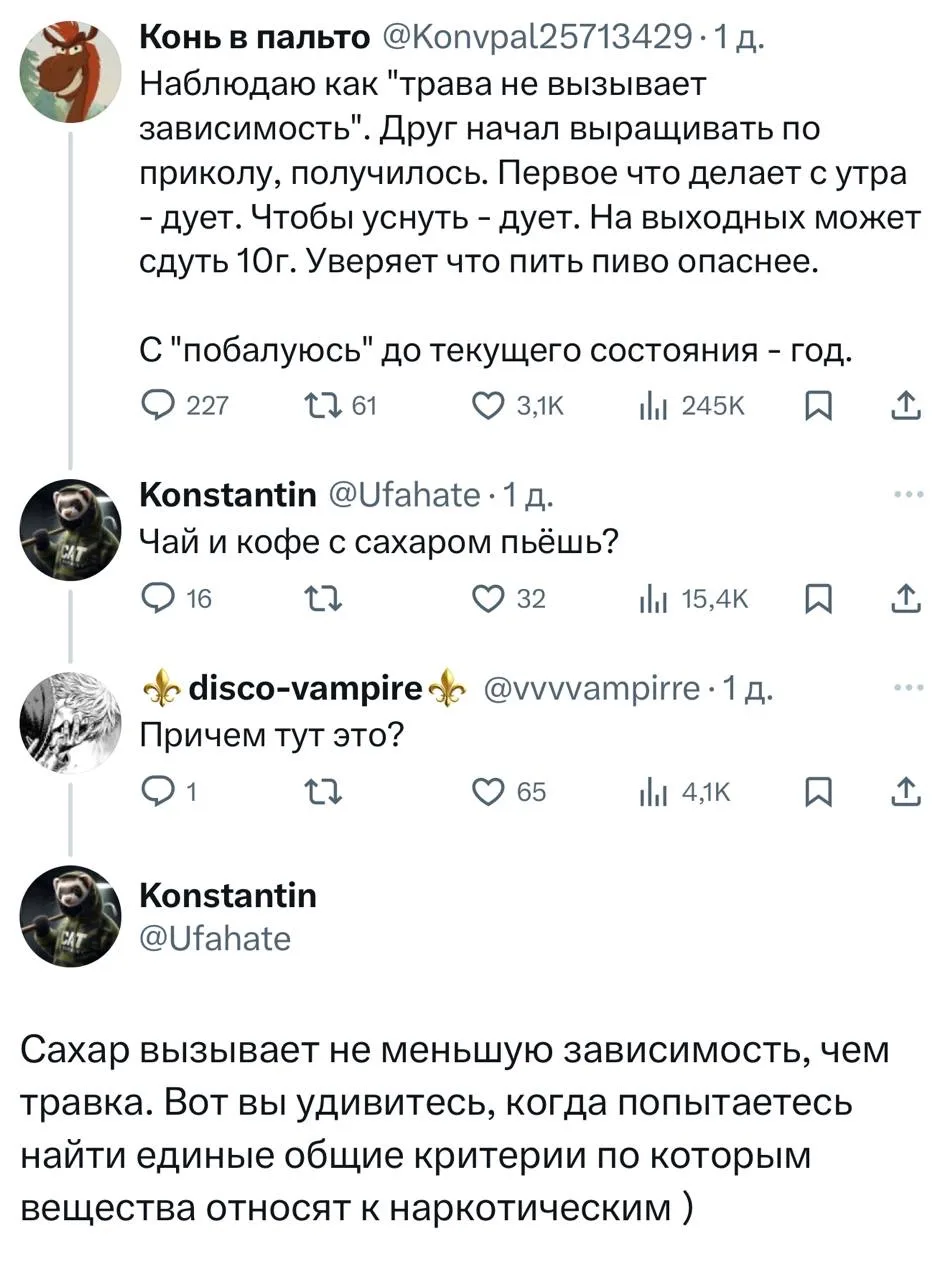
Task: Share the first tweet about трава
Action: (x=905, y=405)
